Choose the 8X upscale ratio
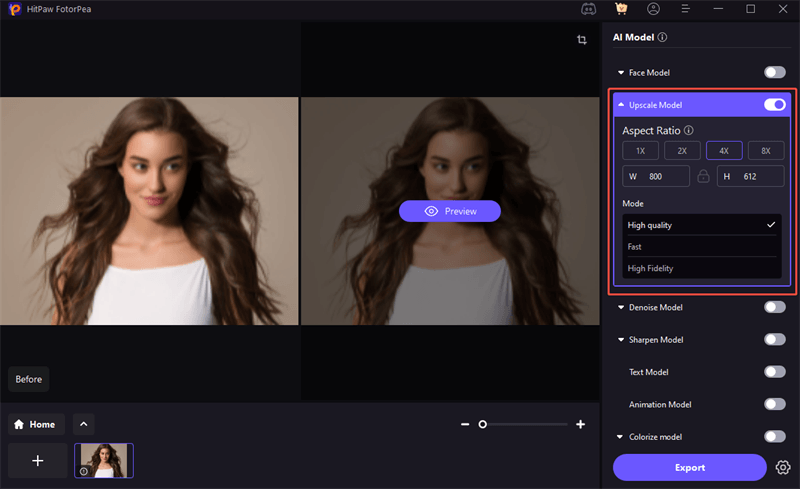Screen dimensions: 800x489 pyautogui.click(x=766, y=151)
